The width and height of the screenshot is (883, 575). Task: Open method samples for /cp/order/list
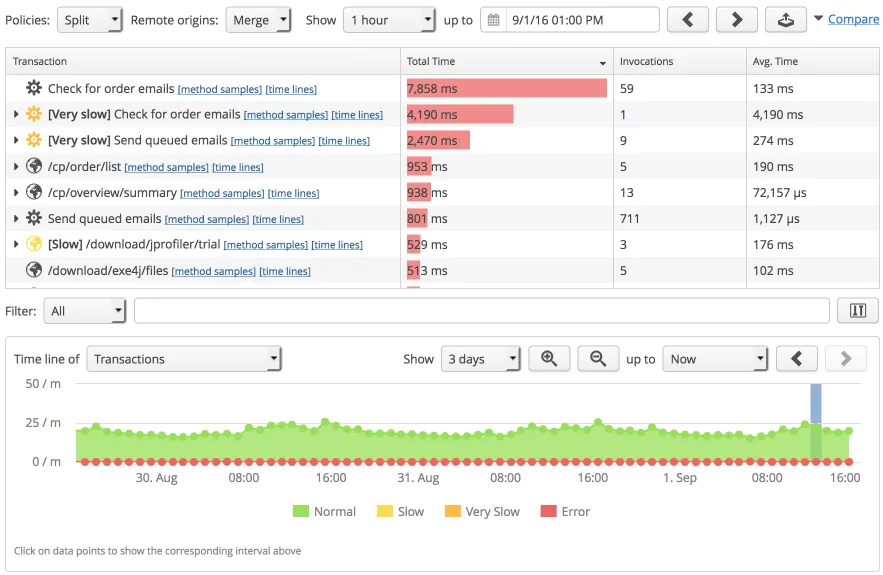pos(166,167)
